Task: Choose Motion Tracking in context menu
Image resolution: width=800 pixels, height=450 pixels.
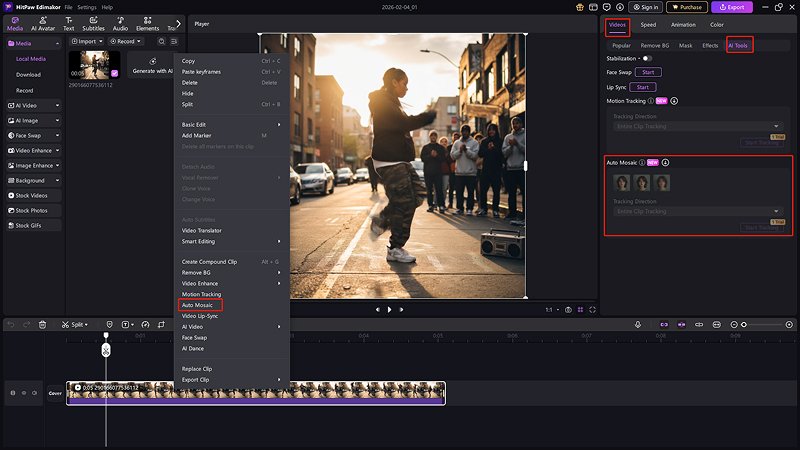Action: pos(202,294)
